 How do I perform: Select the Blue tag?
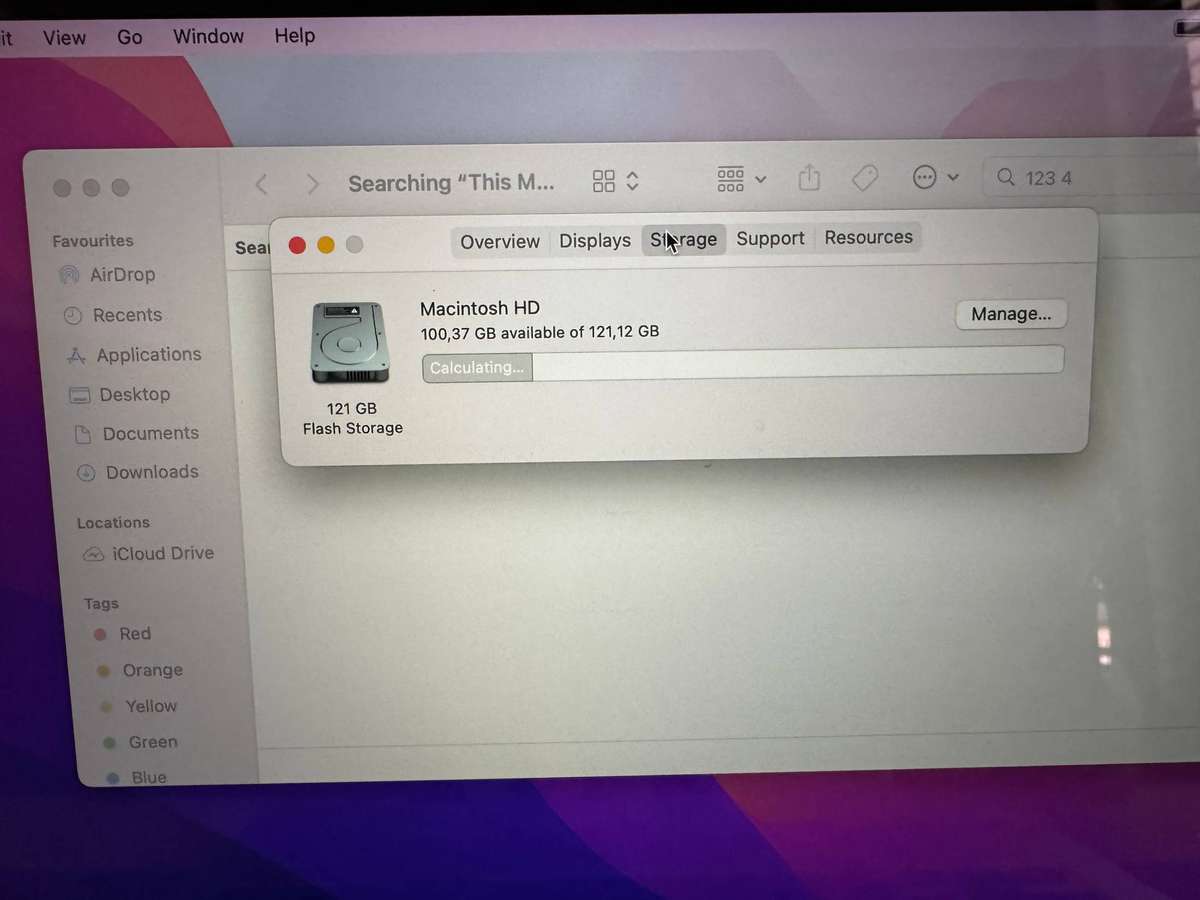(149, 777)
